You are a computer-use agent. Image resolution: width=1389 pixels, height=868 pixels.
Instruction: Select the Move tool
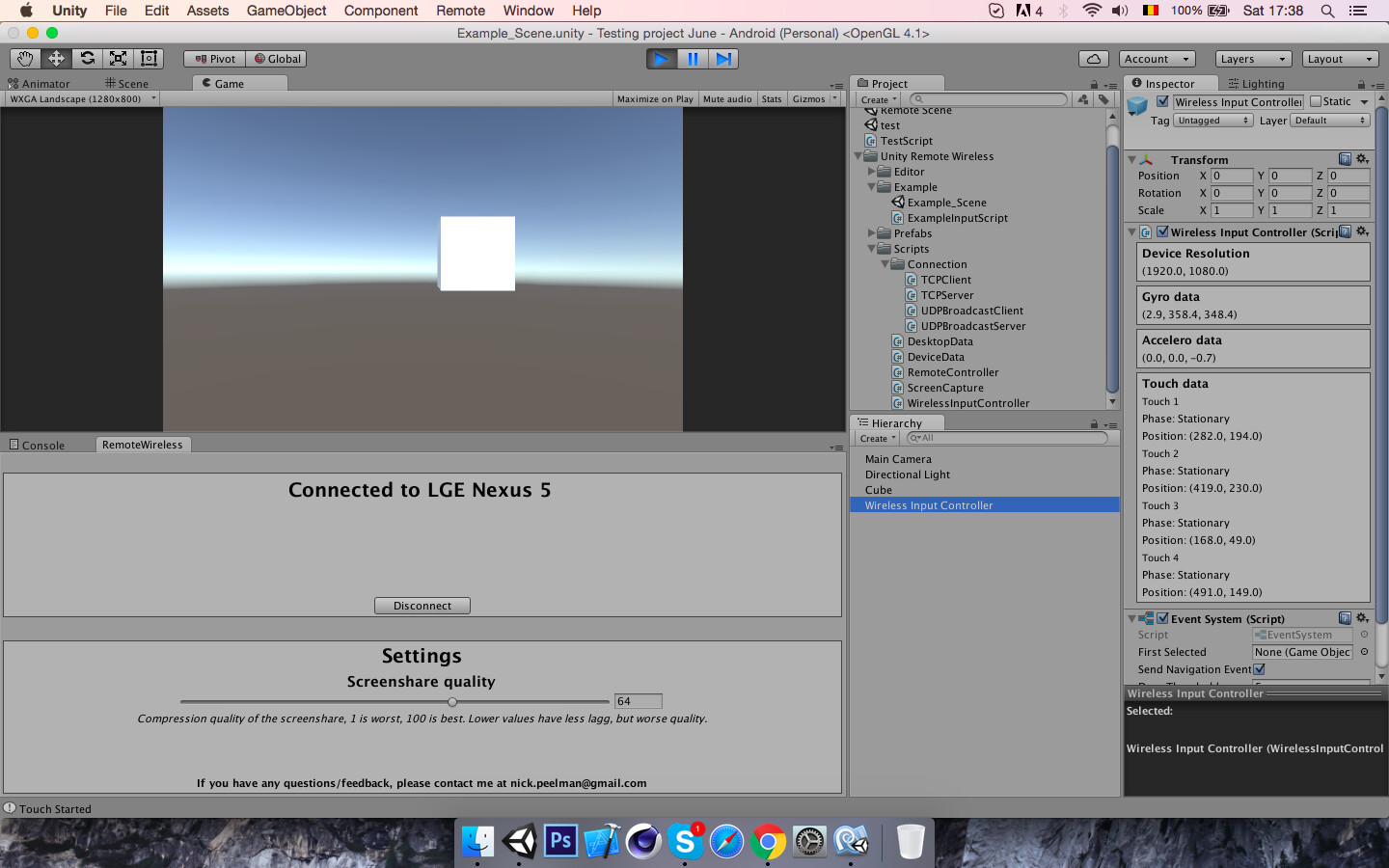[x=55, y=58]
